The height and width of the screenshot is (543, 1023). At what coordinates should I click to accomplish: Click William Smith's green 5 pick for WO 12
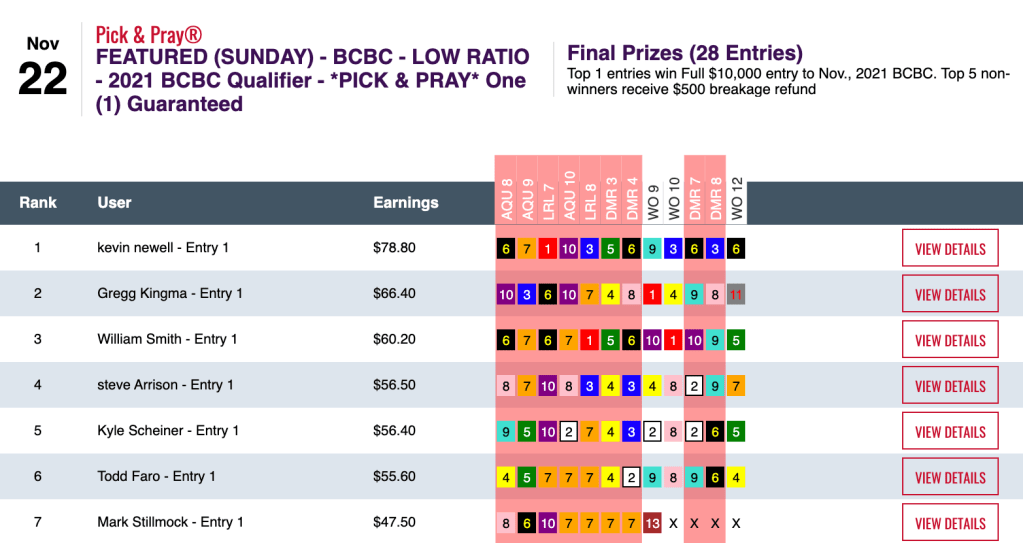click(736, 341)
